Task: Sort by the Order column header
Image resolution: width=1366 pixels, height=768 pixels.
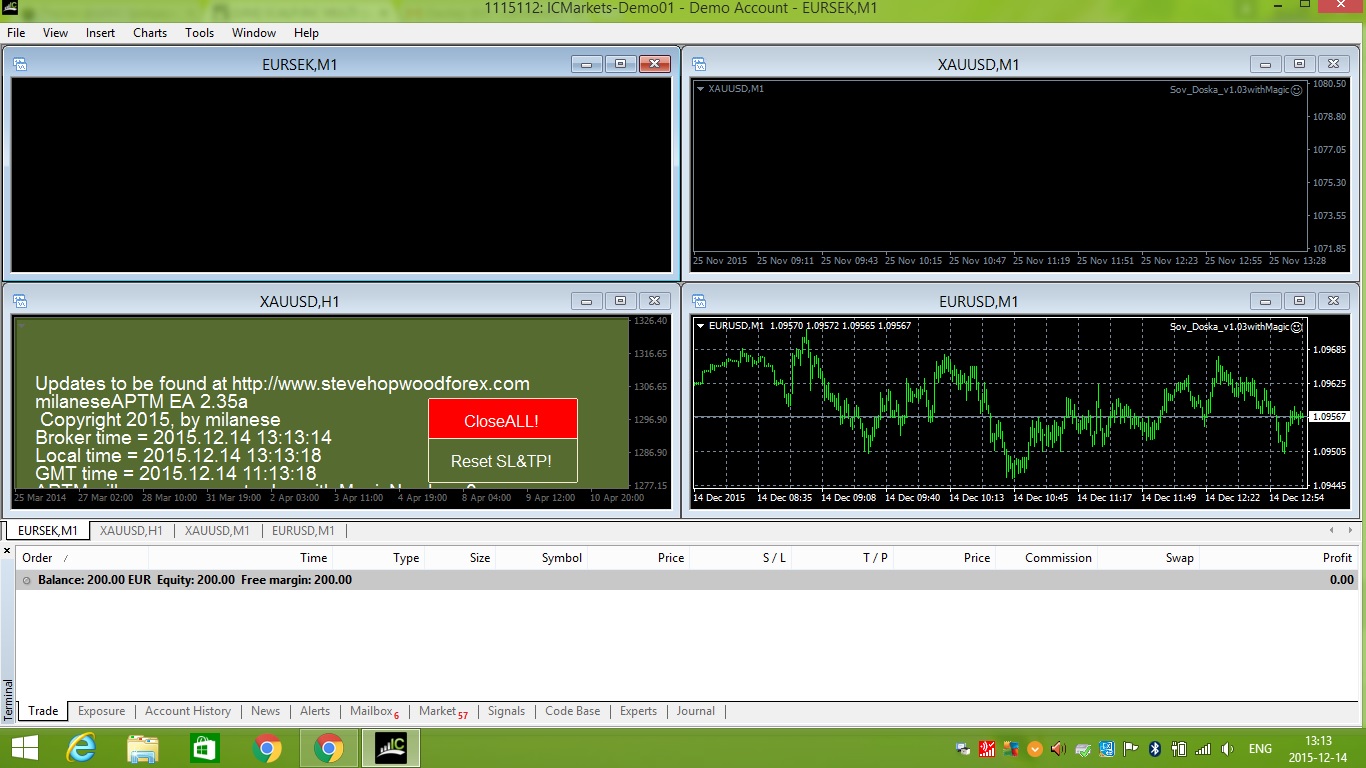Action: click(x=82, y=558)
